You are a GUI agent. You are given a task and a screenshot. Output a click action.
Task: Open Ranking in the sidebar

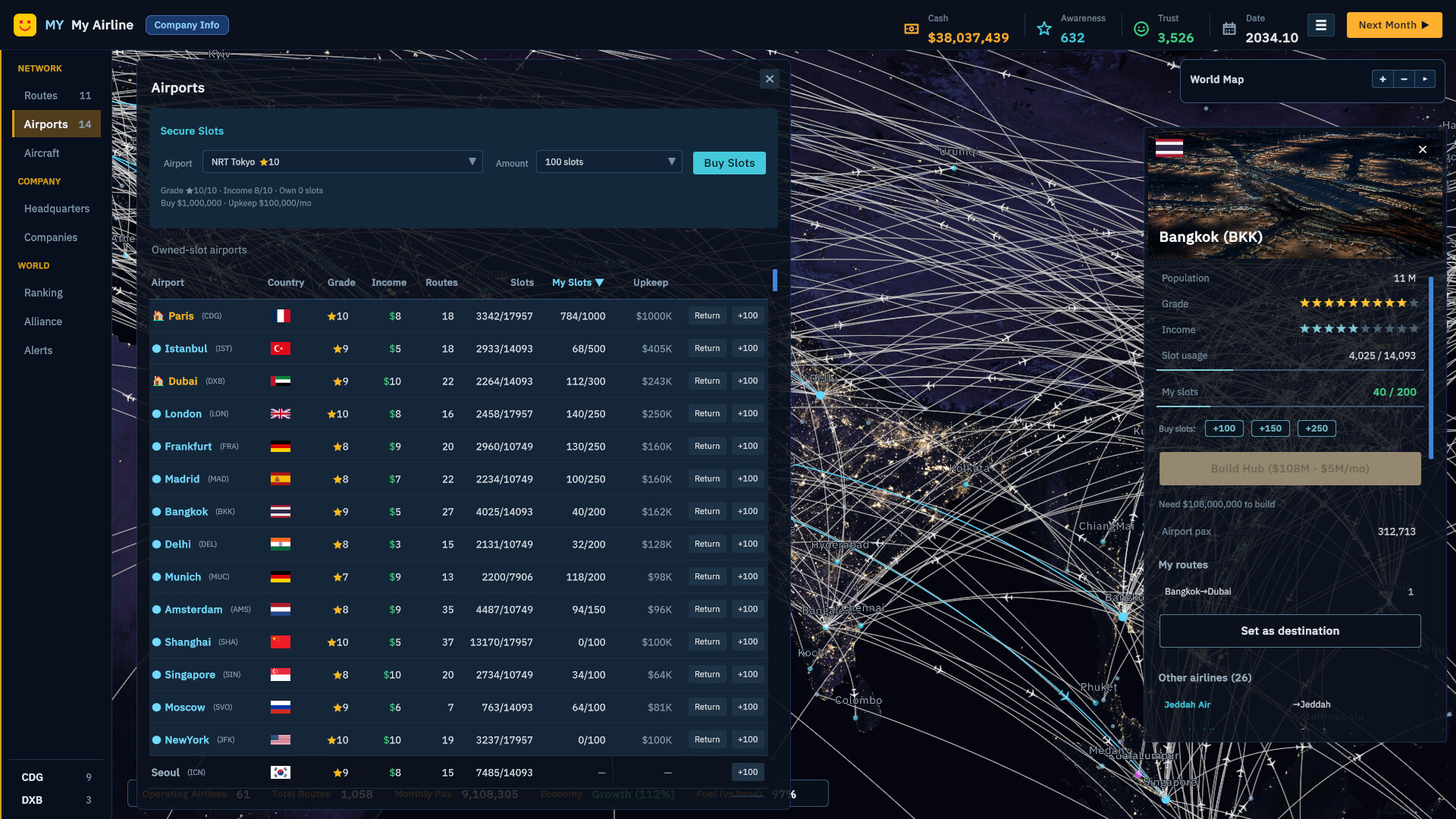57,293
